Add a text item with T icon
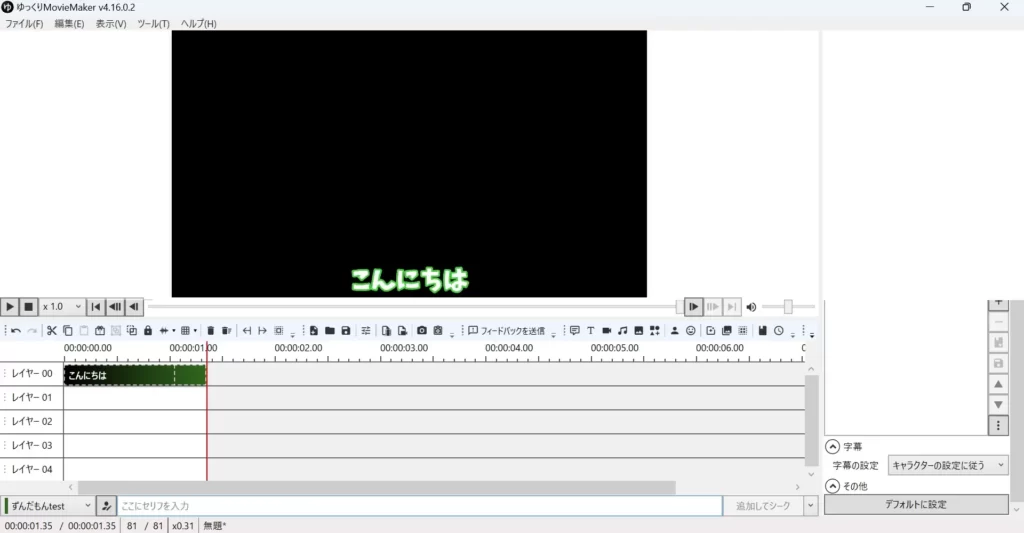1024x533 pixels. coord(590,331)
